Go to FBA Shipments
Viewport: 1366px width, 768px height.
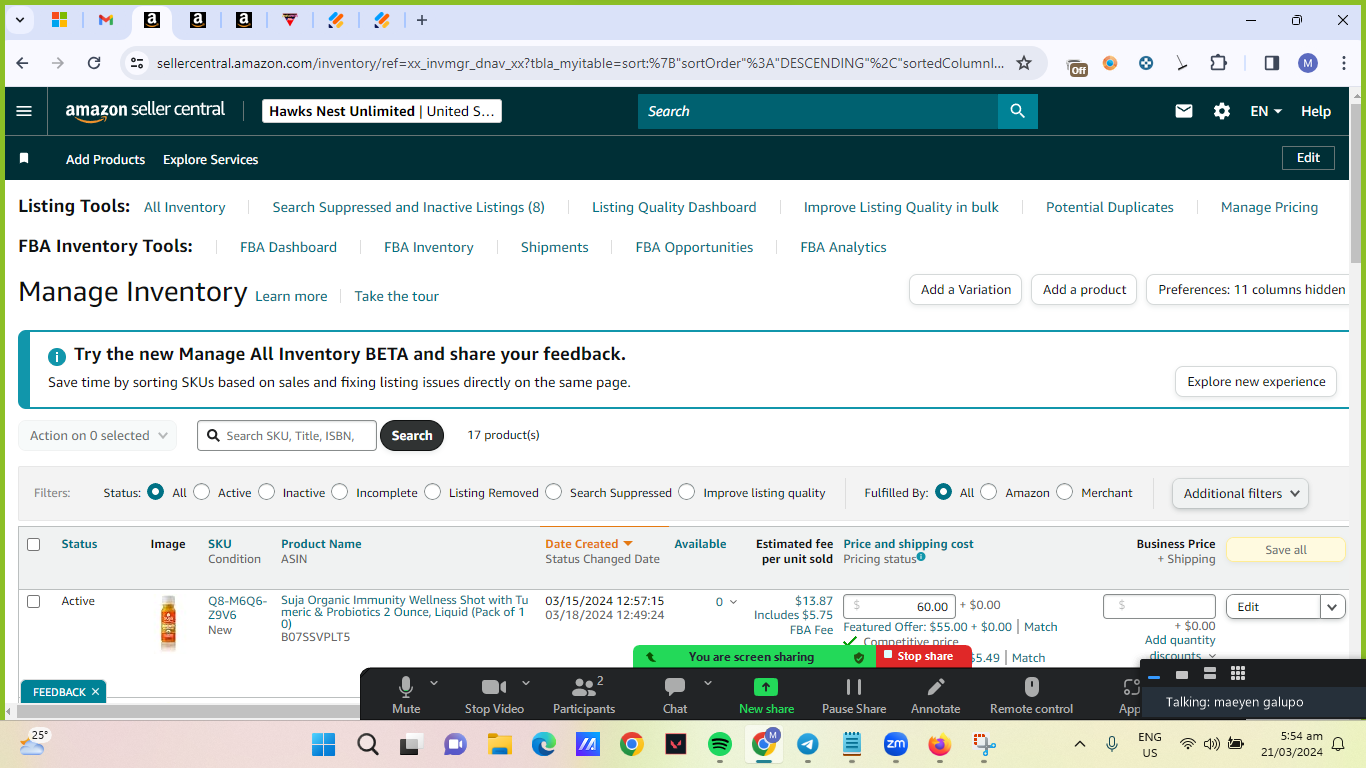point(555,247)
